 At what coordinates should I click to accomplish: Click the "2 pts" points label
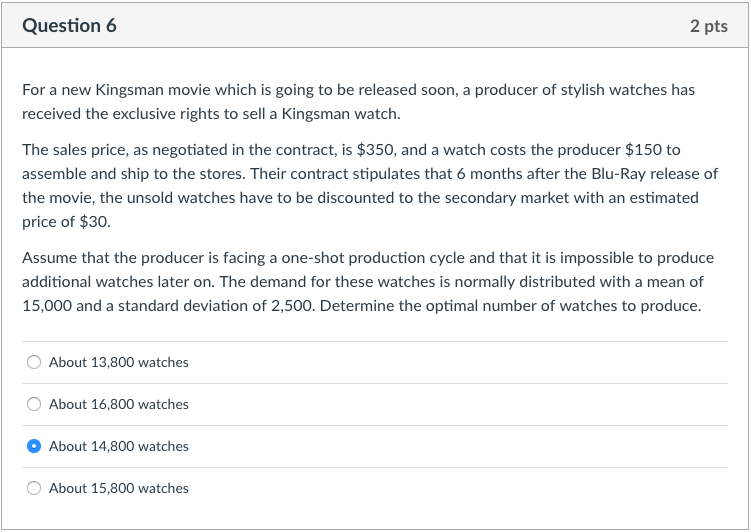click(x=708, y=26)
